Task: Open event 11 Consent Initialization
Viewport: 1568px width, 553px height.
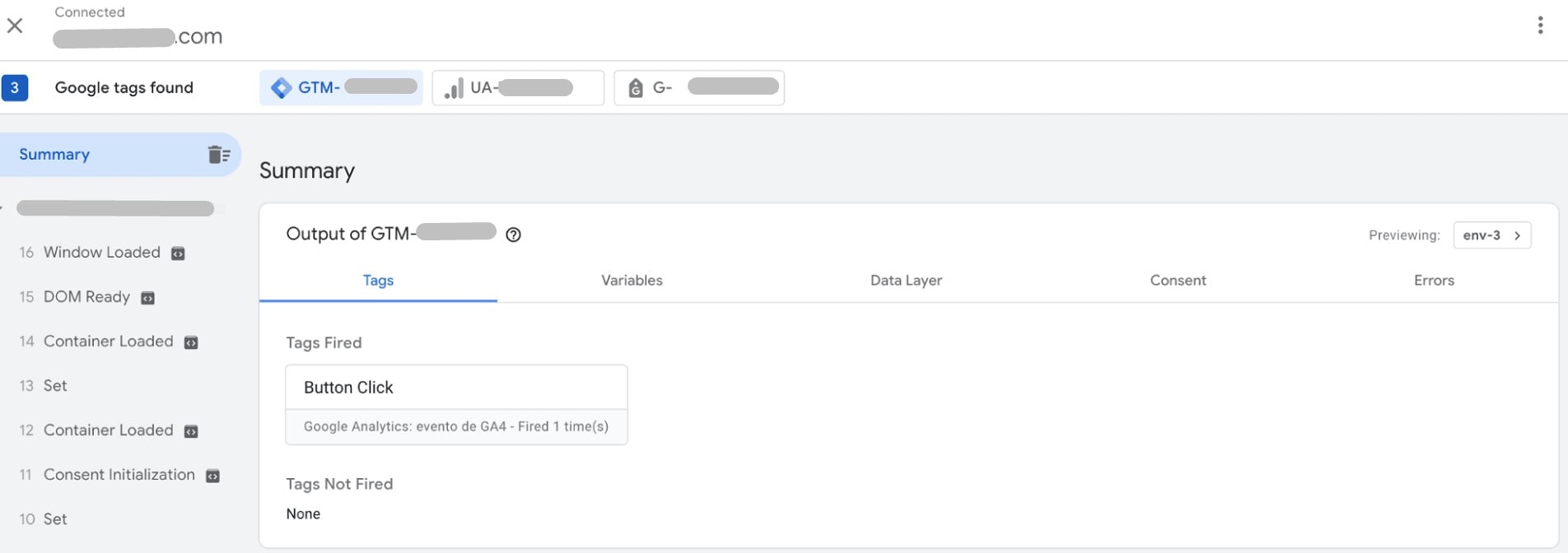Action: pos(119,475)
